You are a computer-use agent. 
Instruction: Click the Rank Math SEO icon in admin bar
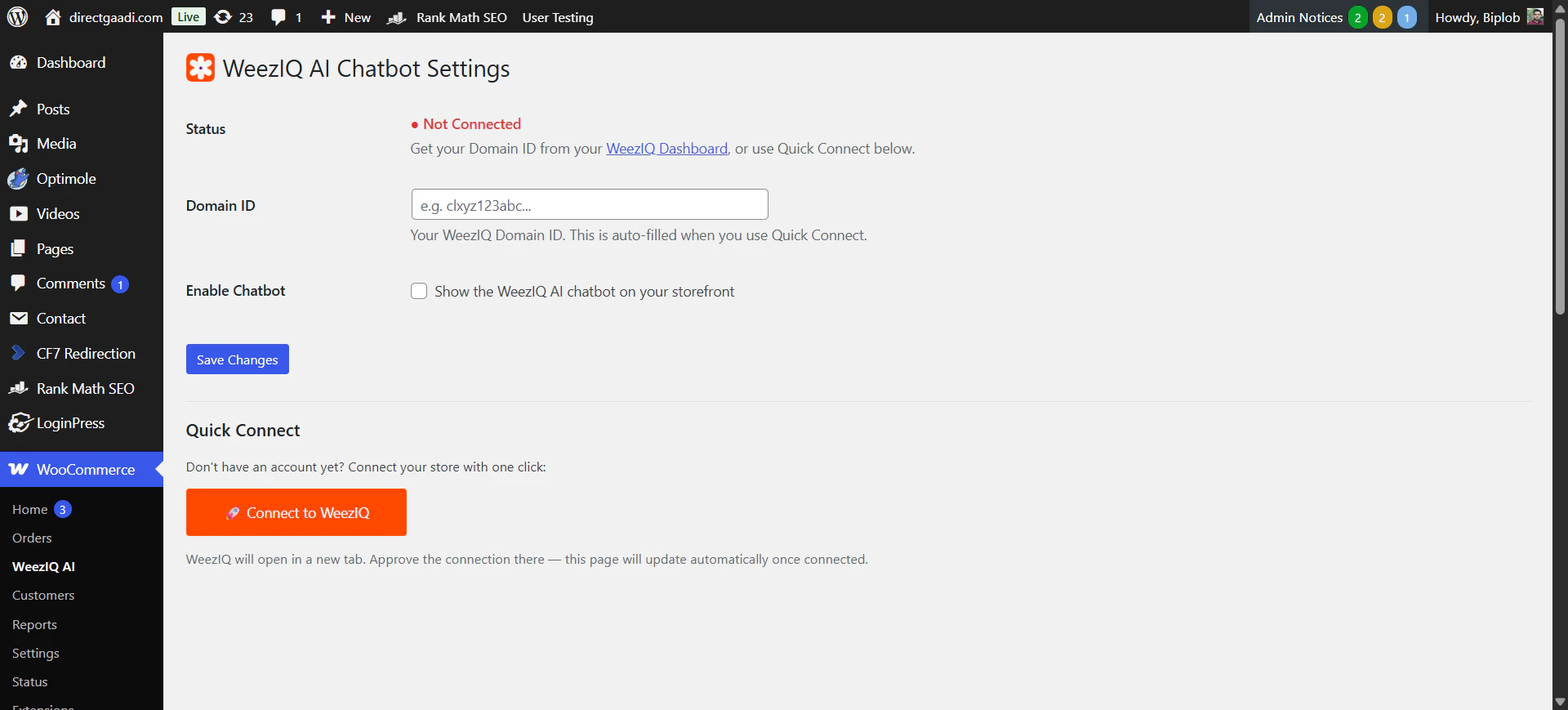tap(397, 17)
